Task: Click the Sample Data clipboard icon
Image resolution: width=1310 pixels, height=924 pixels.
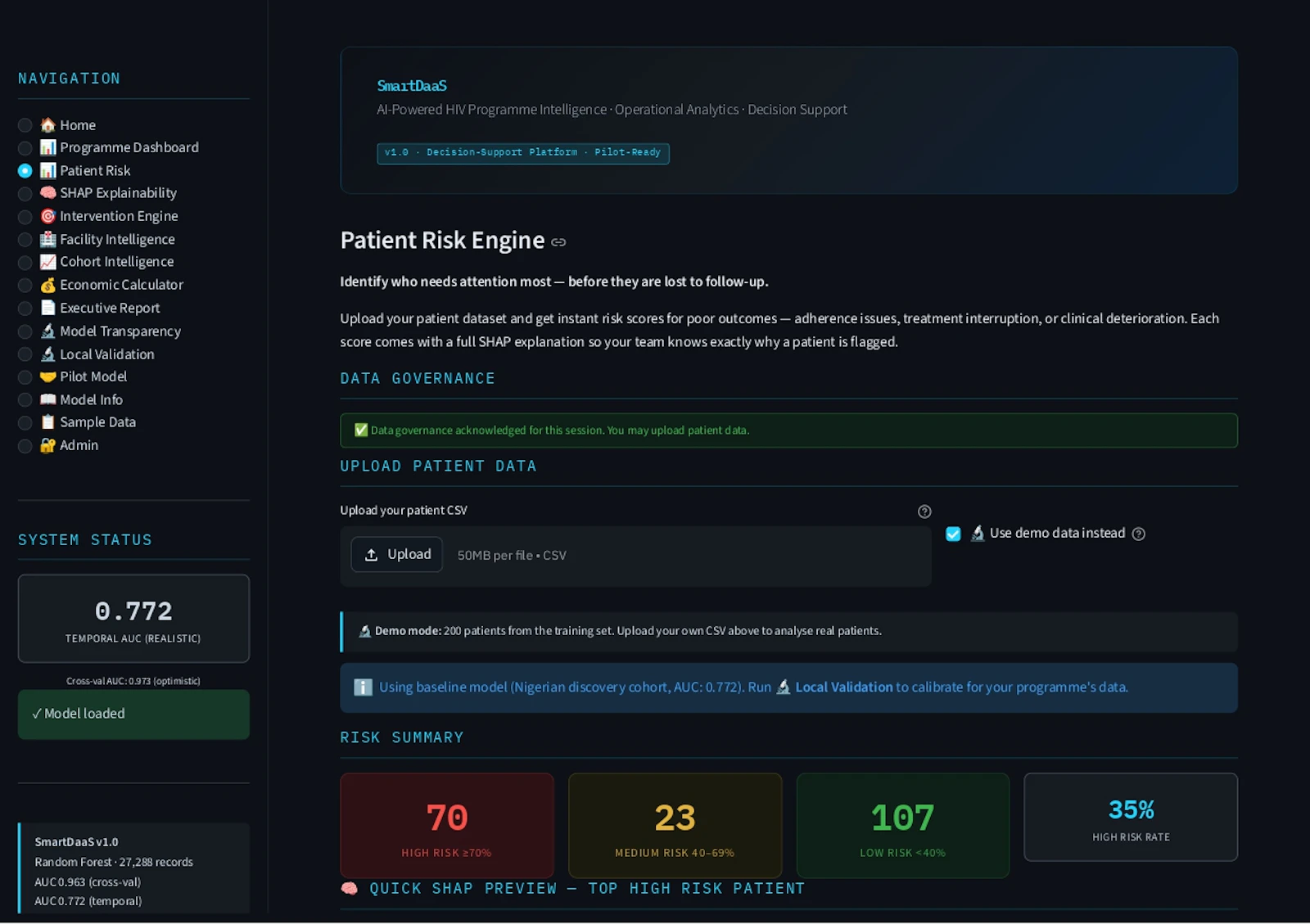Action: tap(48, 422)
